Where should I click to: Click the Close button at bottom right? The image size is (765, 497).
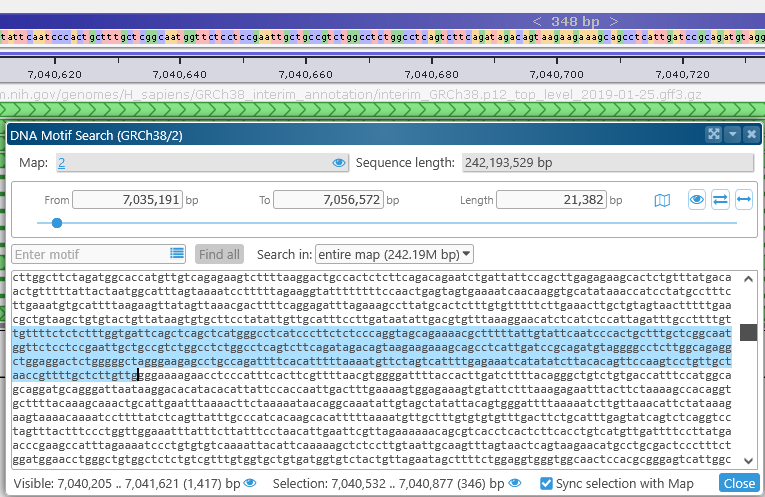pos(739,483)
